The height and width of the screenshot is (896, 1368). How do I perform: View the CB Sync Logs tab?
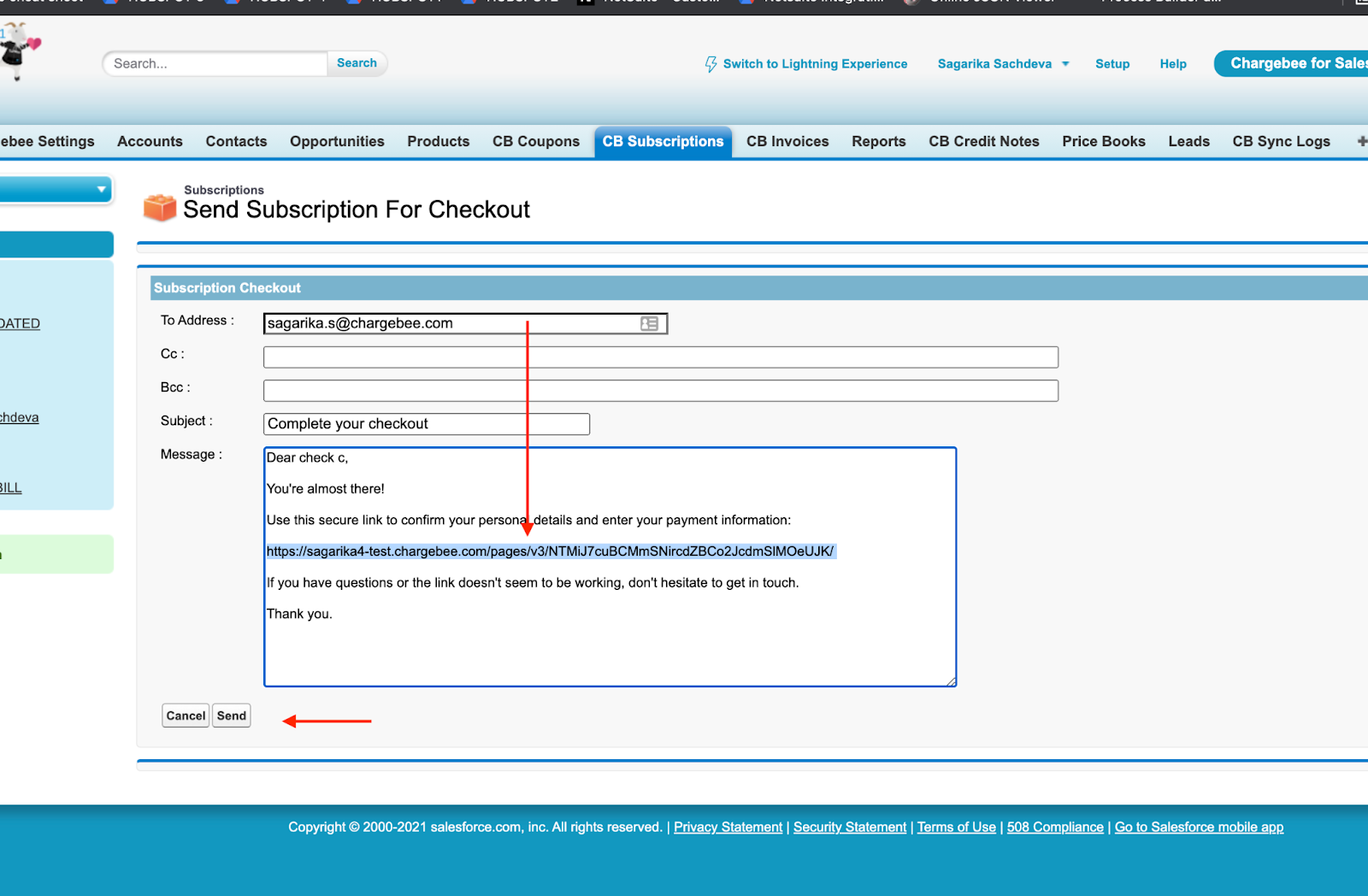tap(1281, 142)
